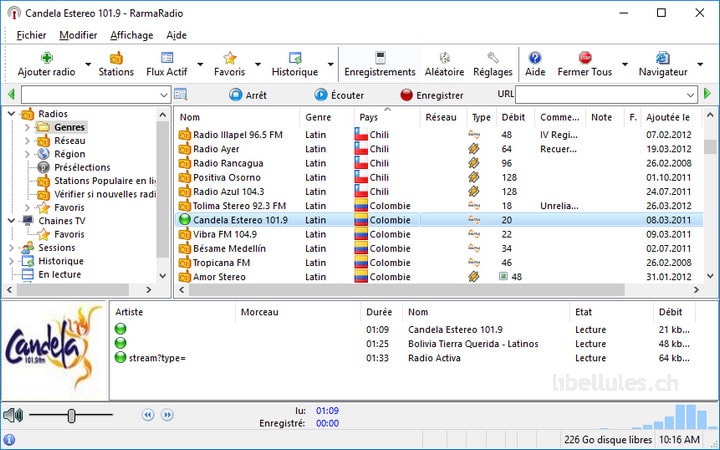The height and width of the screenshot is (450, 720).
Task: Open the Navigateur toolbar icon
Action: coord(663,58)
